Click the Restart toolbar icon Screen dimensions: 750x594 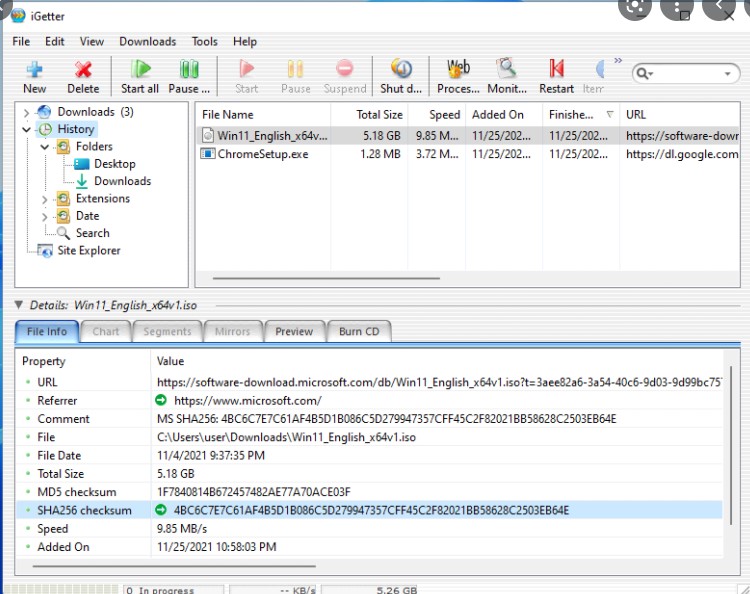click(x=556, y=69)
